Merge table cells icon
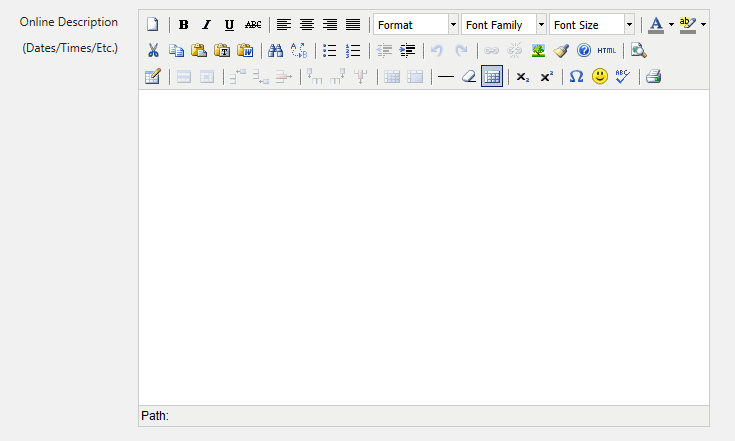Screen dimensions: 735x441 point(415,76)
